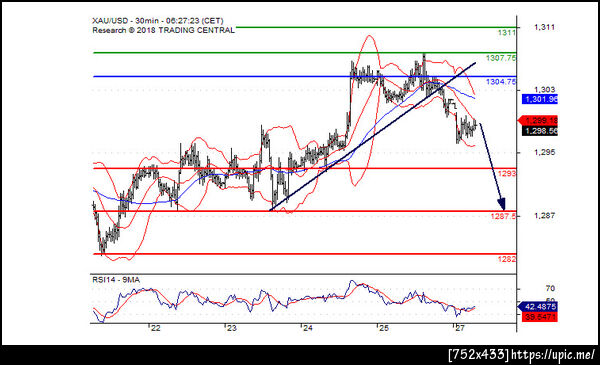Click the 1,311 price axis value
600x365 pixels.
pos(544,27)
